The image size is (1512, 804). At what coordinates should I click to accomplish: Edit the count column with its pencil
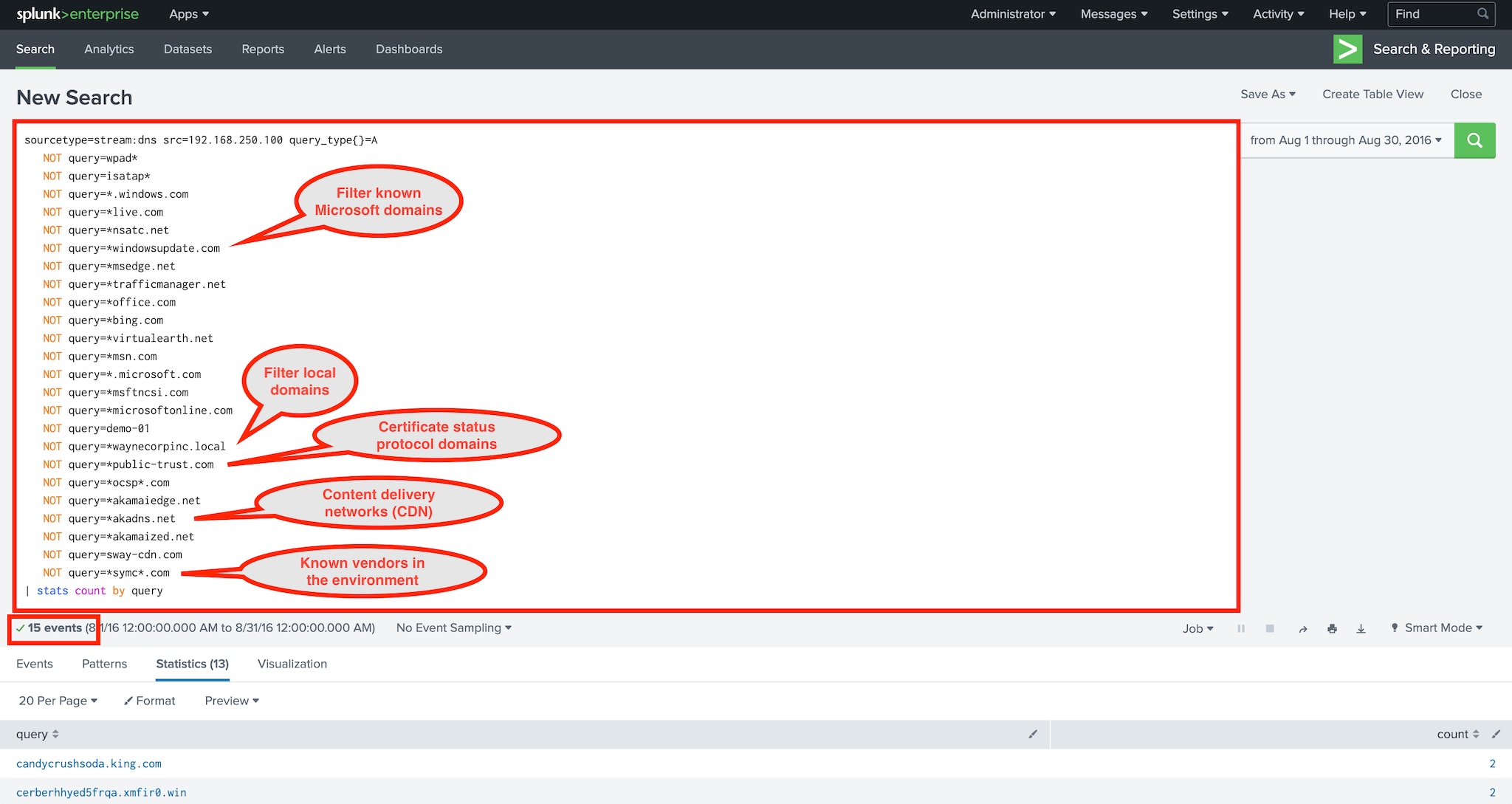point(1496,734)
